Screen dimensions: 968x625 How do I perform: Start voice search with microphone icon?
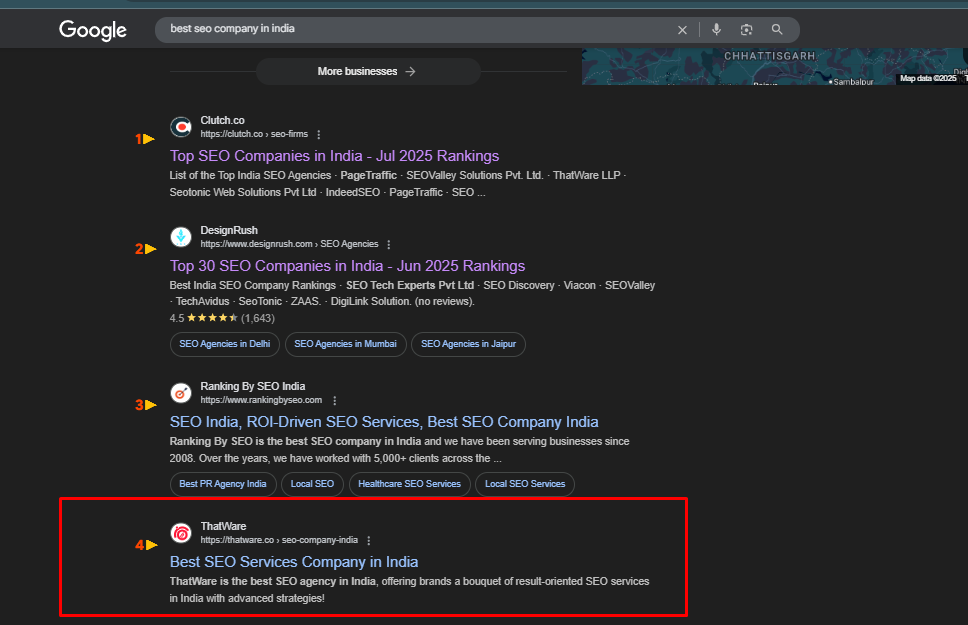click(716, 29)
